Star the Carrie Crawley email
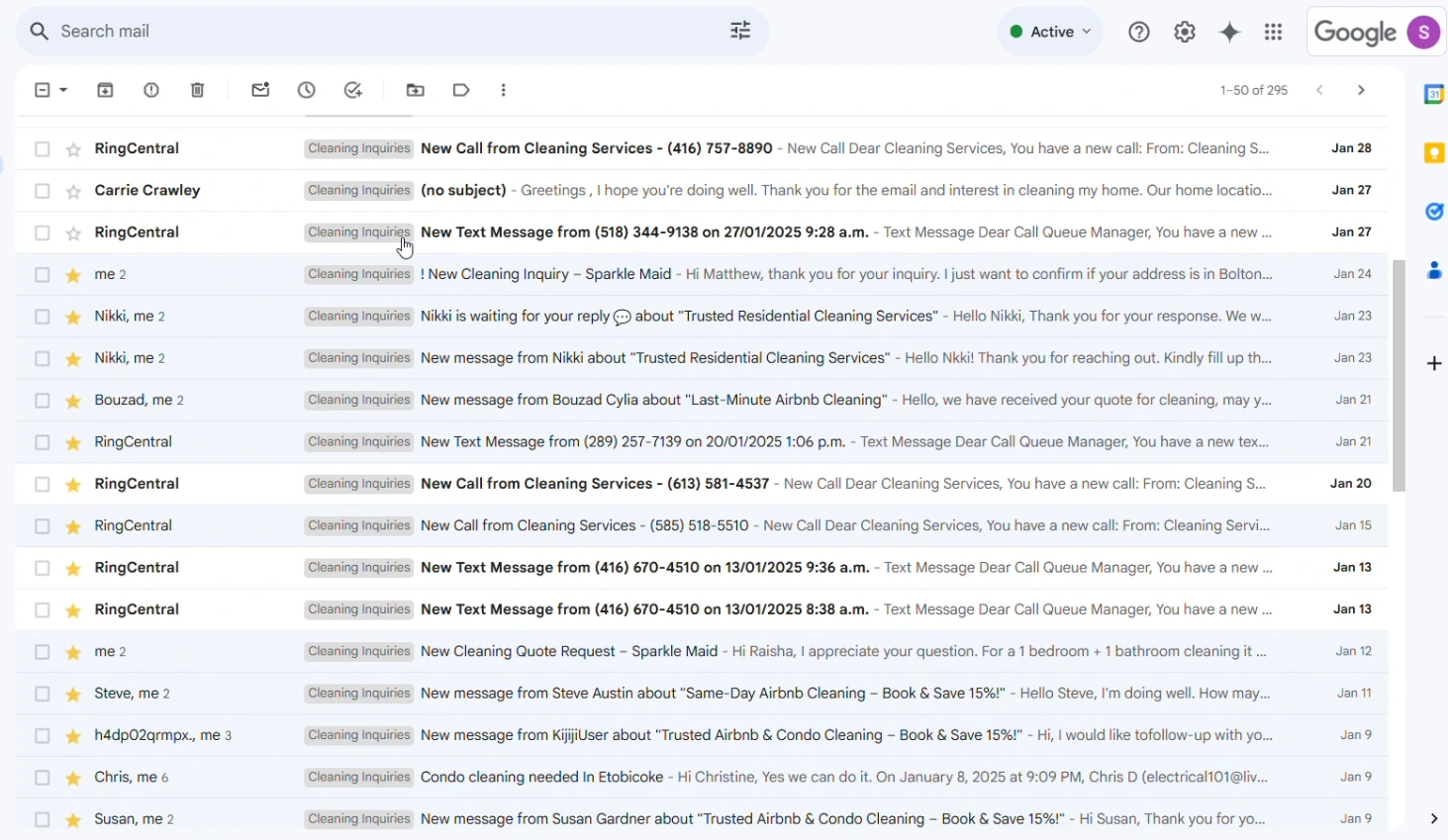1448x840 pixels. click(x=73, y=192)
